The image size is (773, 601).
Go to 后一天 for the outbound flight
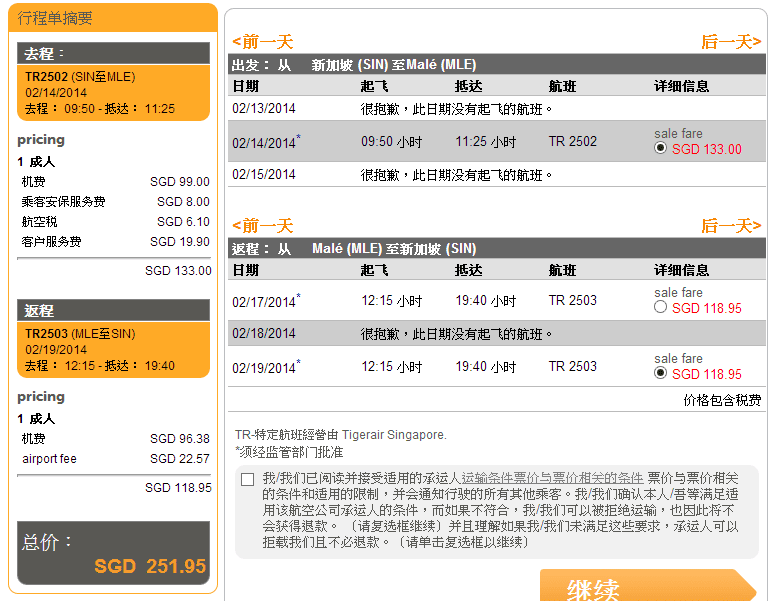[x=730, y=42]
